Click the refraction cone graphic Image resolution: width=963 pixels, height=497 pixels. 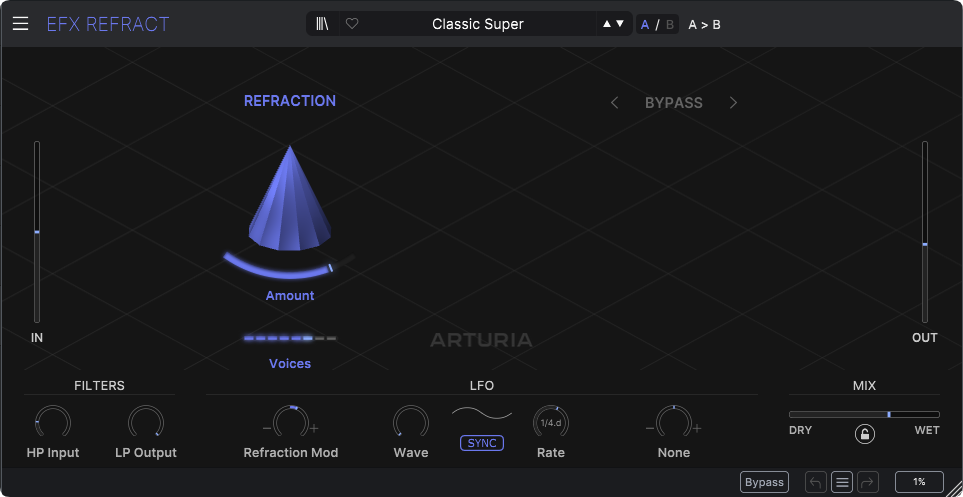[x=290, y=198]
